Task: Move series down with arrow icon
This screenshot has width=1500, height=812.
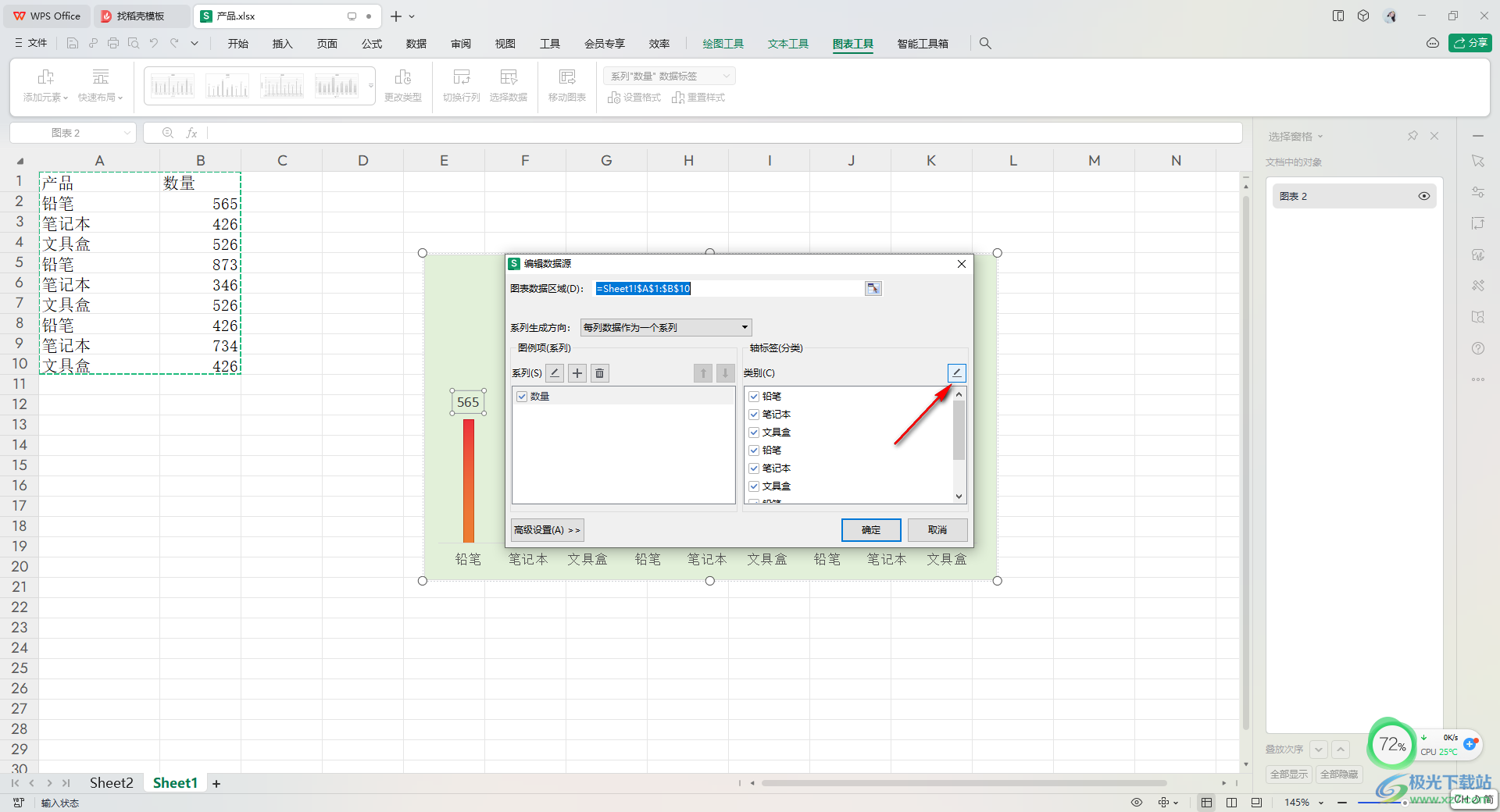Action: (725, 373)
